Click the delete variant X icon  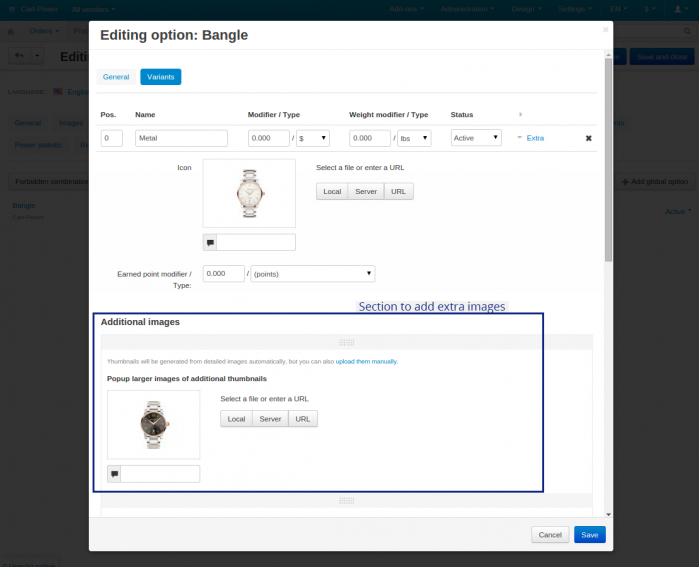coord(588,138)
